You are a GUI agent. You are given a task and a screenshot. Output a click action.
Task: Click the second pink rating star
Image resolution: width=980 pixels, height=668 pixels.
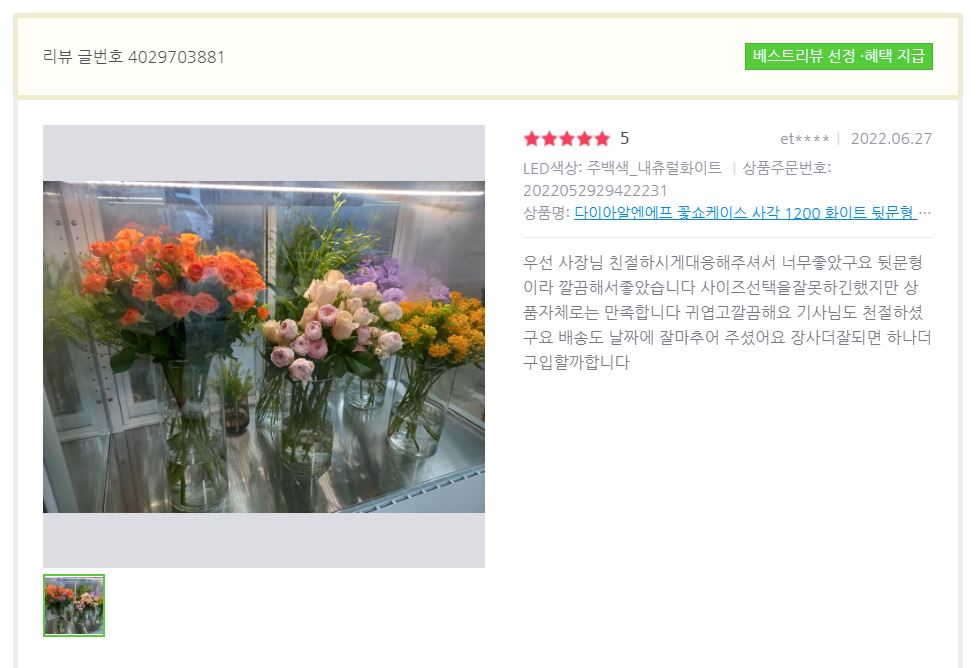[549, 139]
